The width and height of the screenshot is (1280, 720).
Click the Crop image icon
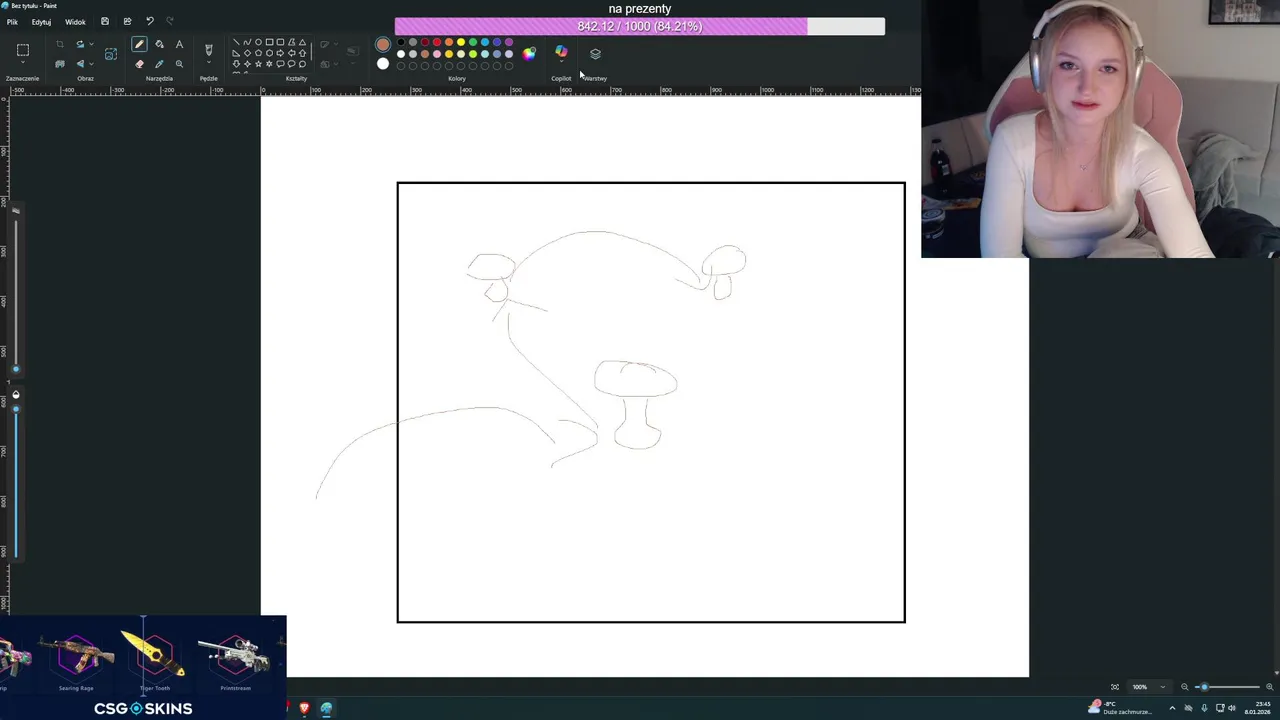[x=60, y=44]
